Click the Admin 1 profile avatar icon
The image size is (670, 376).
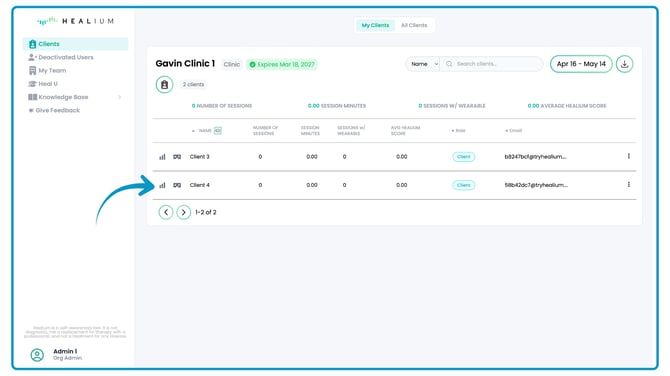pyautogui.click(x=37, y=355)
